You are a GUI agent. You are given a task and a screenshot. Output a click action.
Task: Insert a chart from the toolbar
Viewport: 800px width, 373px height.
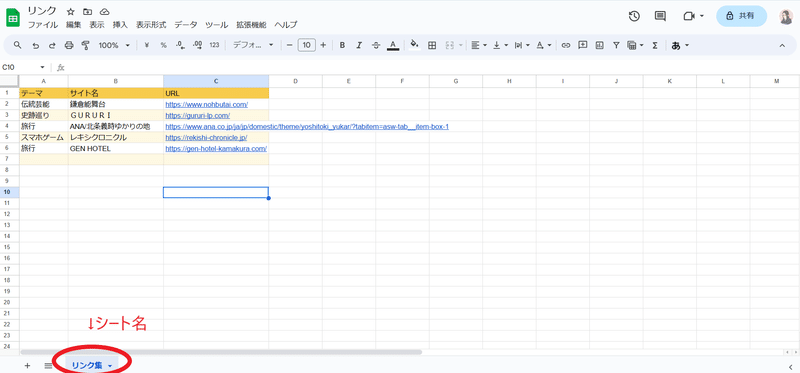coord(599,45)
